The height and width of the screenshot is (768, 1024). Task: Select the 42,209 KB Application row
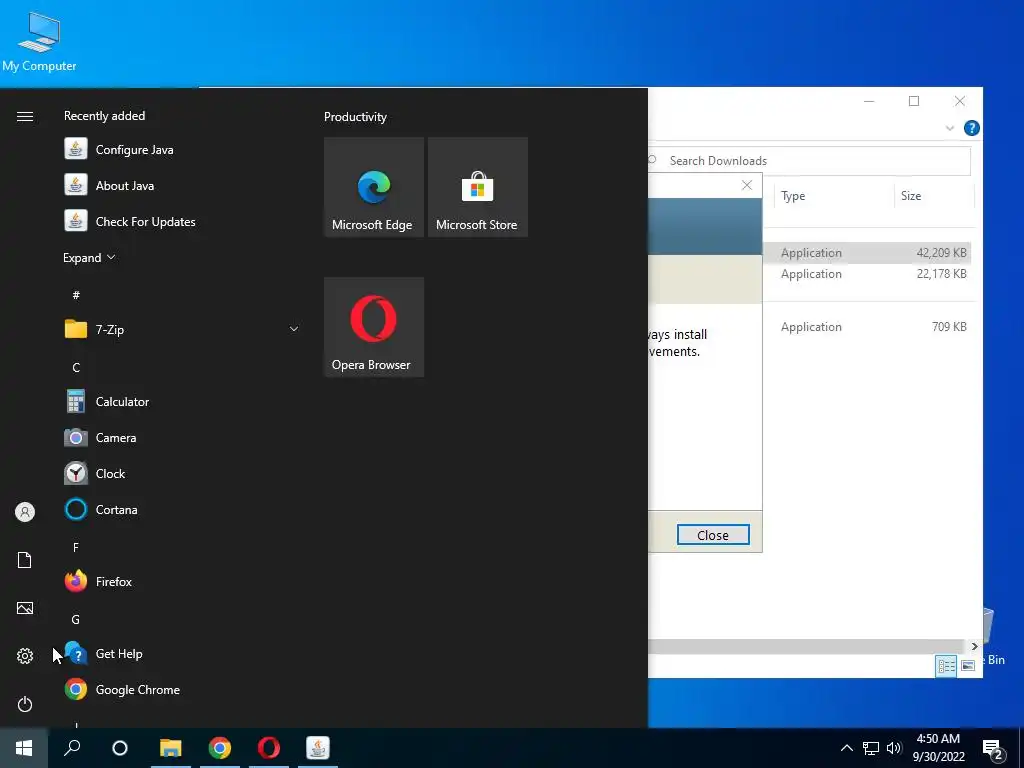pos(867,253)
